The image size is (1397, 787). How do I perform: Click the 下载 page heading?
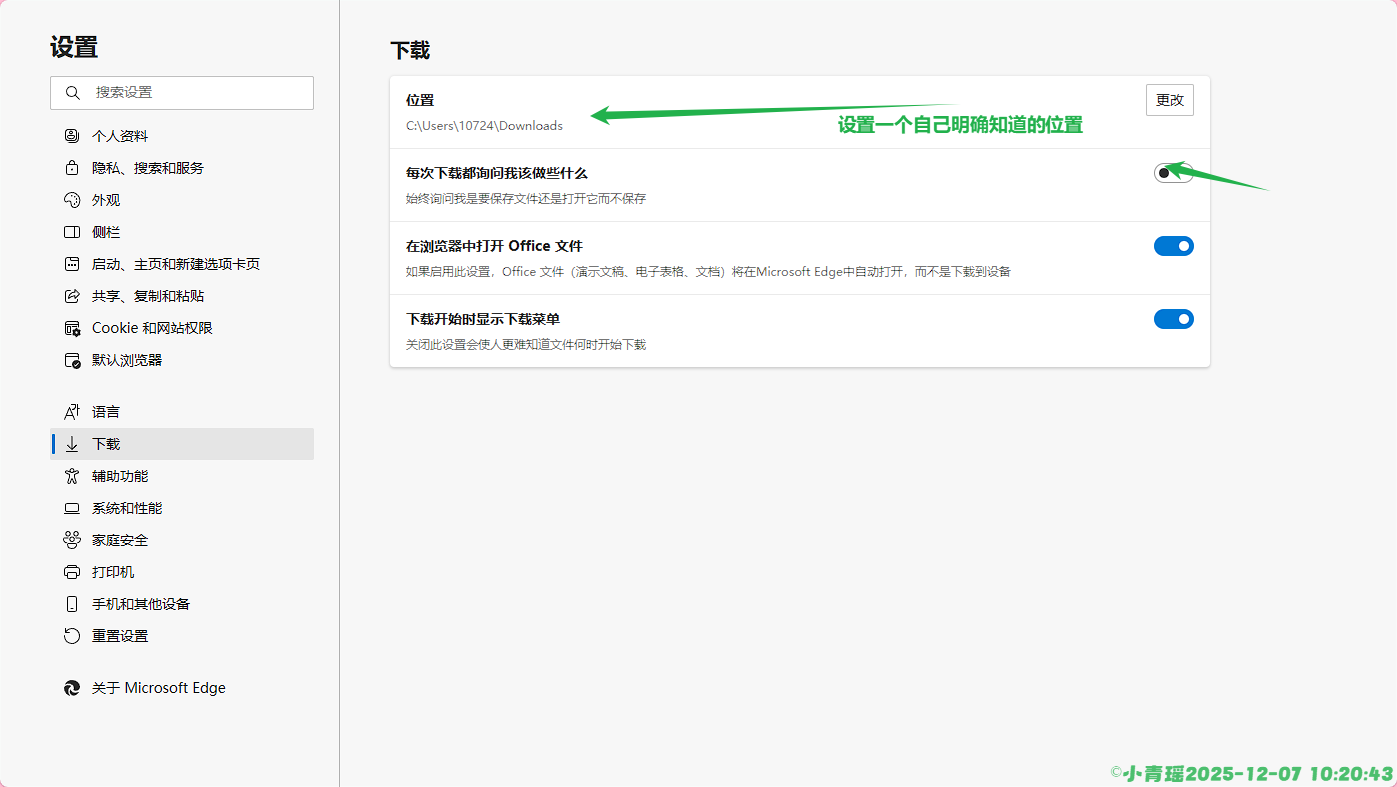click(x=410, y=51)
